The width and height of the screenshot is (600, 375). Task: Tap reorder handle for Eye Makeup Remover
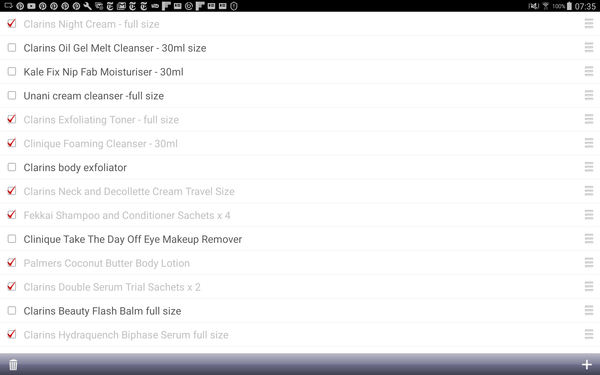[x=589, y=239]
